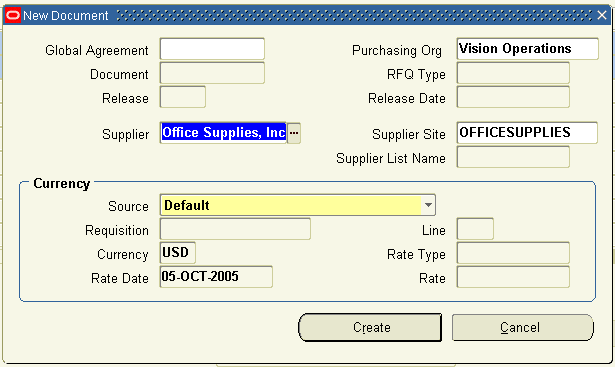
Task: Click the Purchasing Org field
Action: coord(528,49)
